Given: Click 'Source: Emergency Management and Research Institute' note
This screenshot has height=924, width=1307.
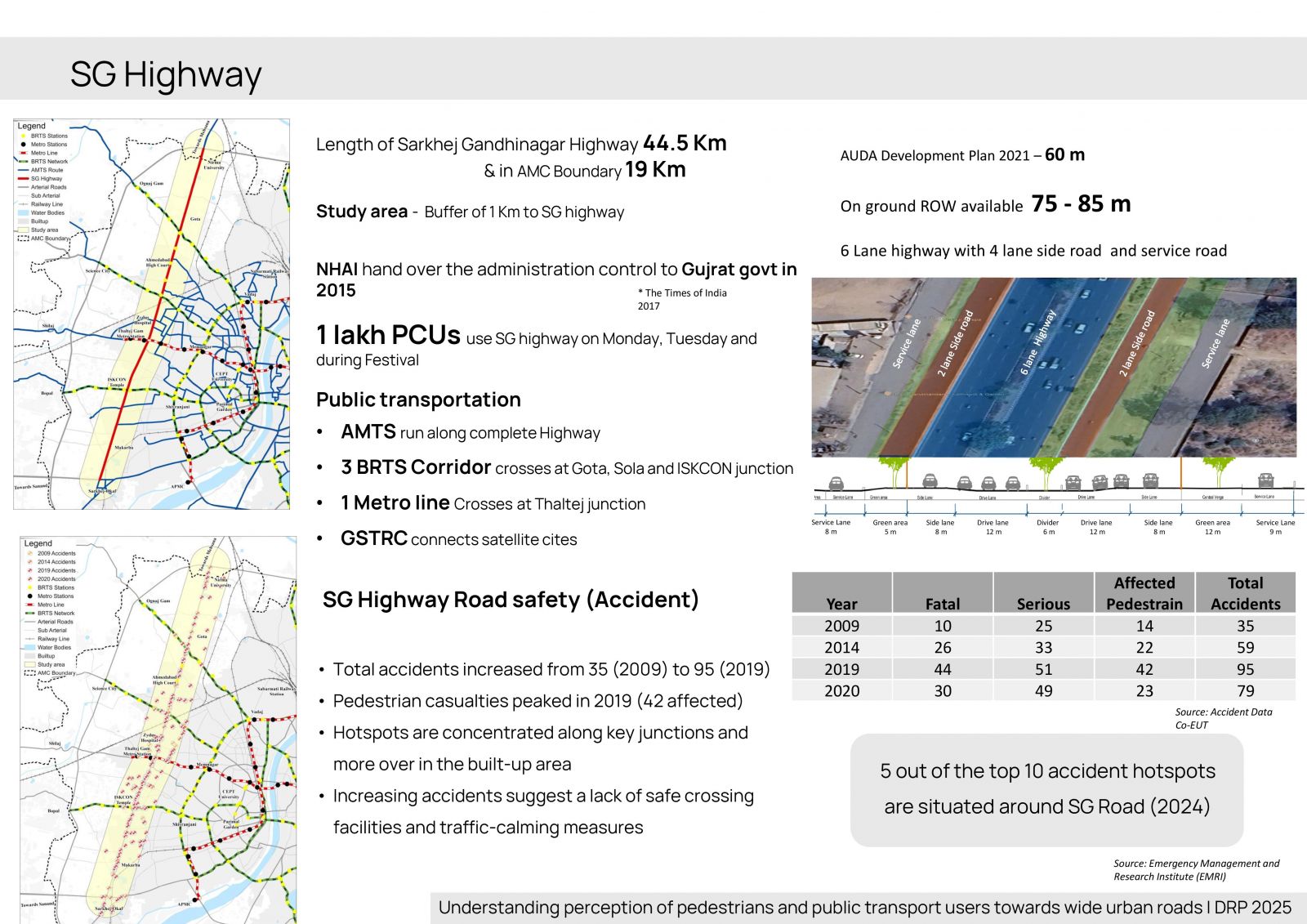Looking at the screenshot, I should click(x=1196, y=870).
